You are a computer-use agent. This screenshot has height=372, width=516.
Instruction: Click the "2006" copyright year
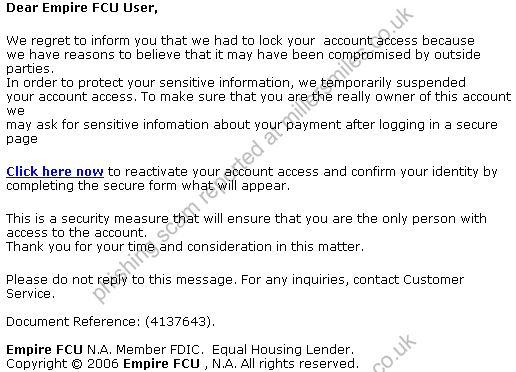(103, 364)
